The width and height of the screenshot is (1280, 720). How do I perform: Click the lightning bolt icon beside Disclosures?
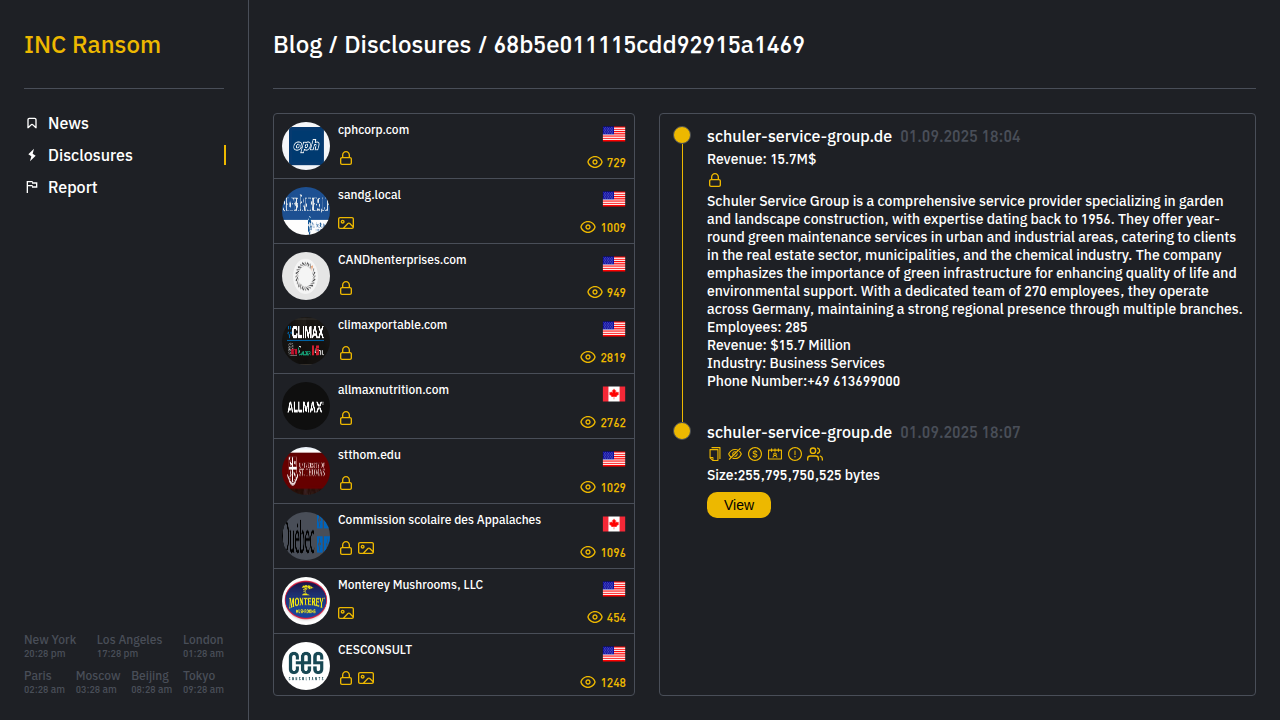32,155
